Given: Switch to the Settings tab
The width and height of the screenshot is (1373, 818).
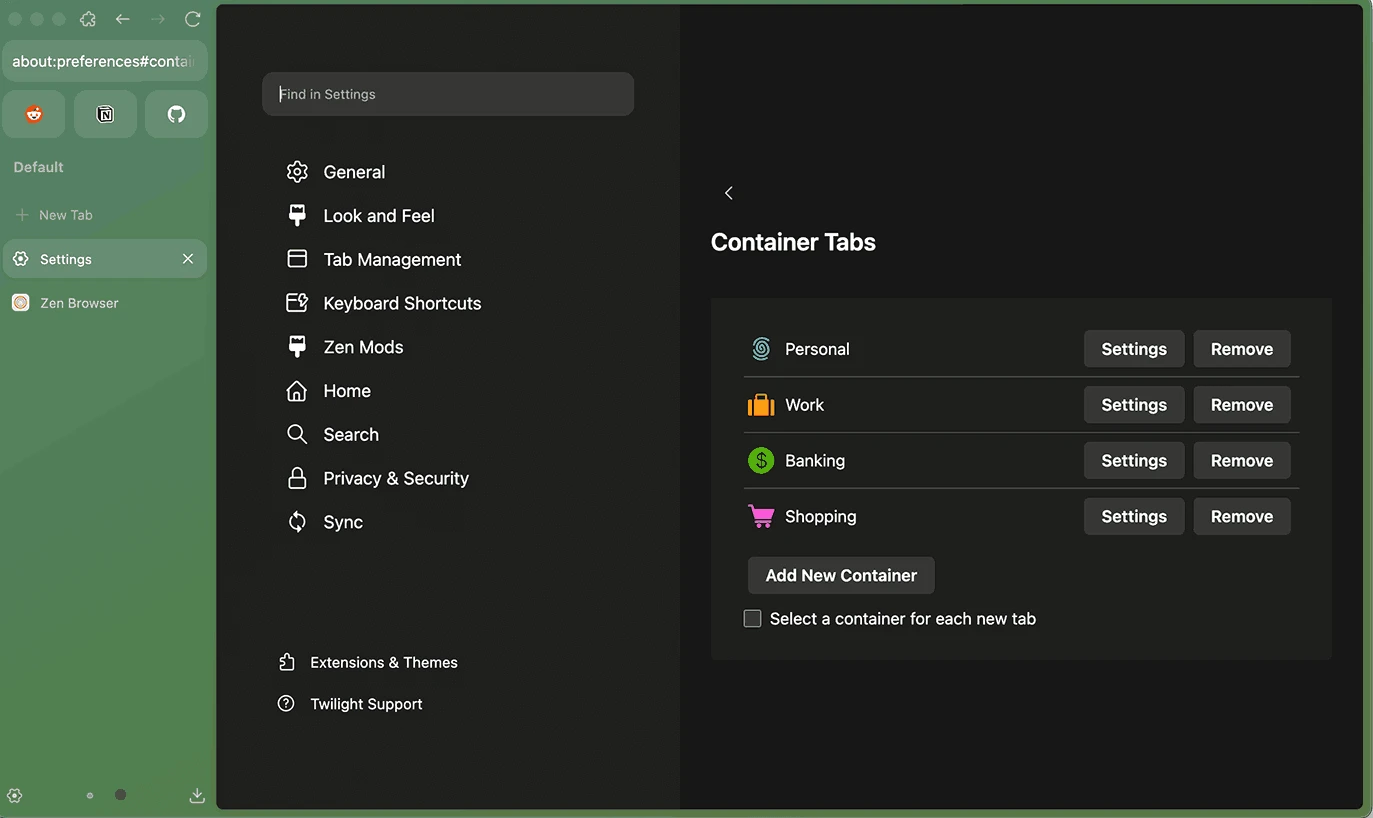Looking at the screenshot, I should click(x=105, y=259).
